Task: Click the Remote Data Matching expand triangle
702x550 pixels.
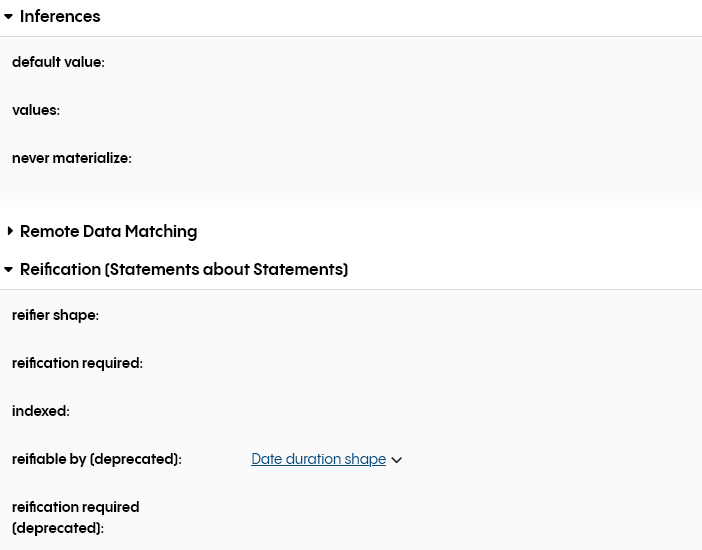Action: pos(10,231)
